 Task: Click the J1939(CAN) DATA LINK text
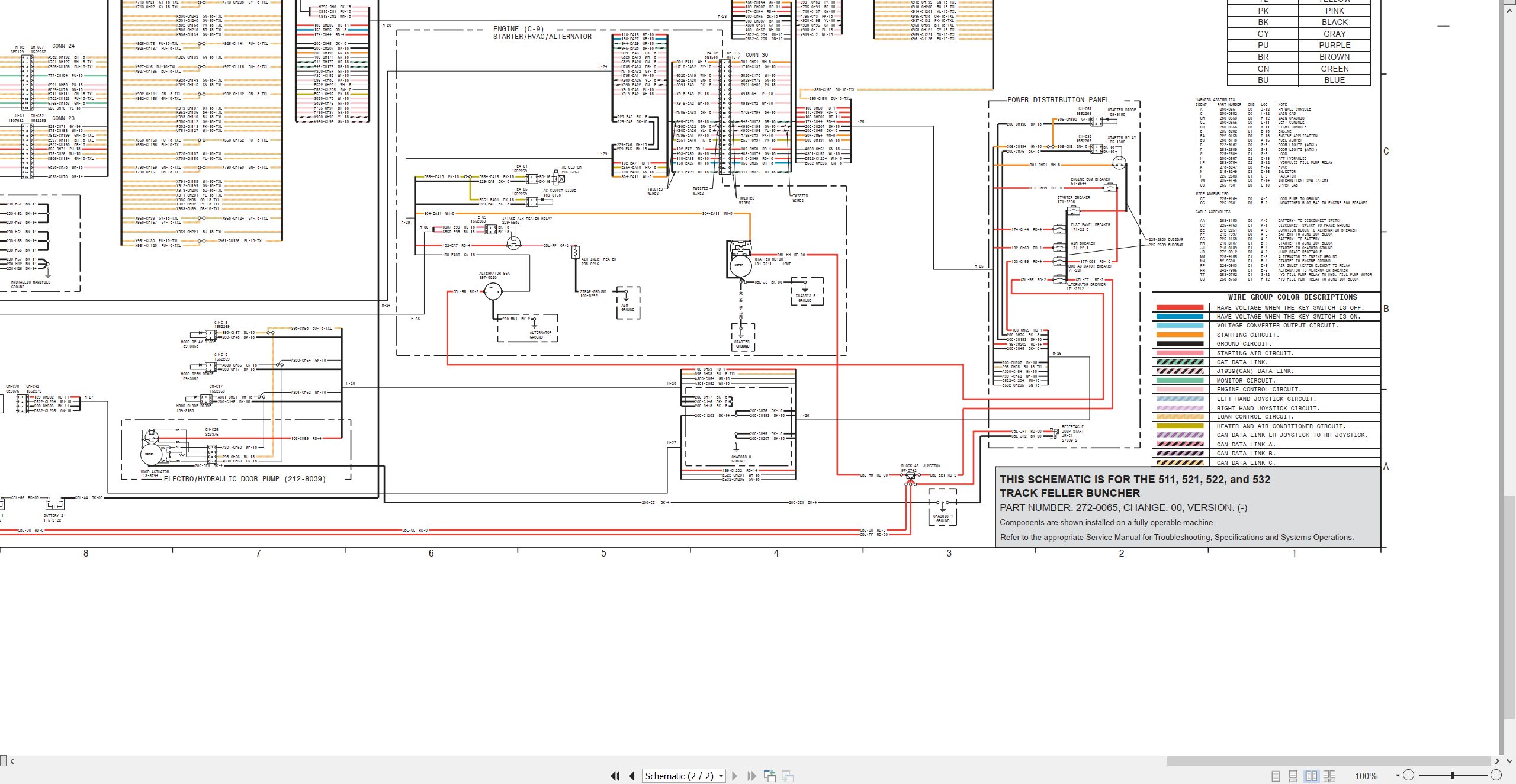click(x=1255, y=371)
